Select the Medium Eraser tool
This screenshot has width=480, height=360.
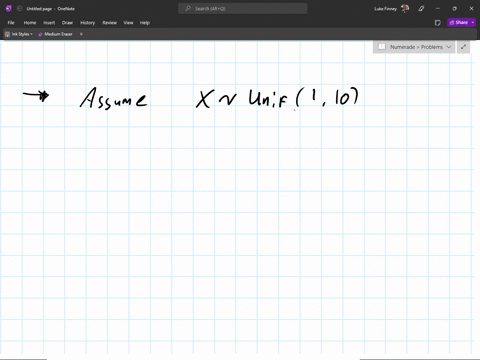coord(55,34)
